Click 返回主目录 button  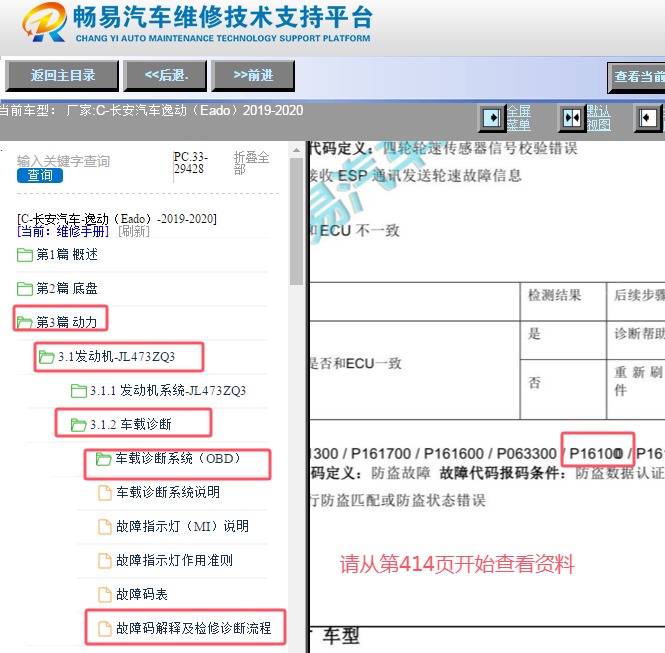pyautogui.click(x=62, y=76)
